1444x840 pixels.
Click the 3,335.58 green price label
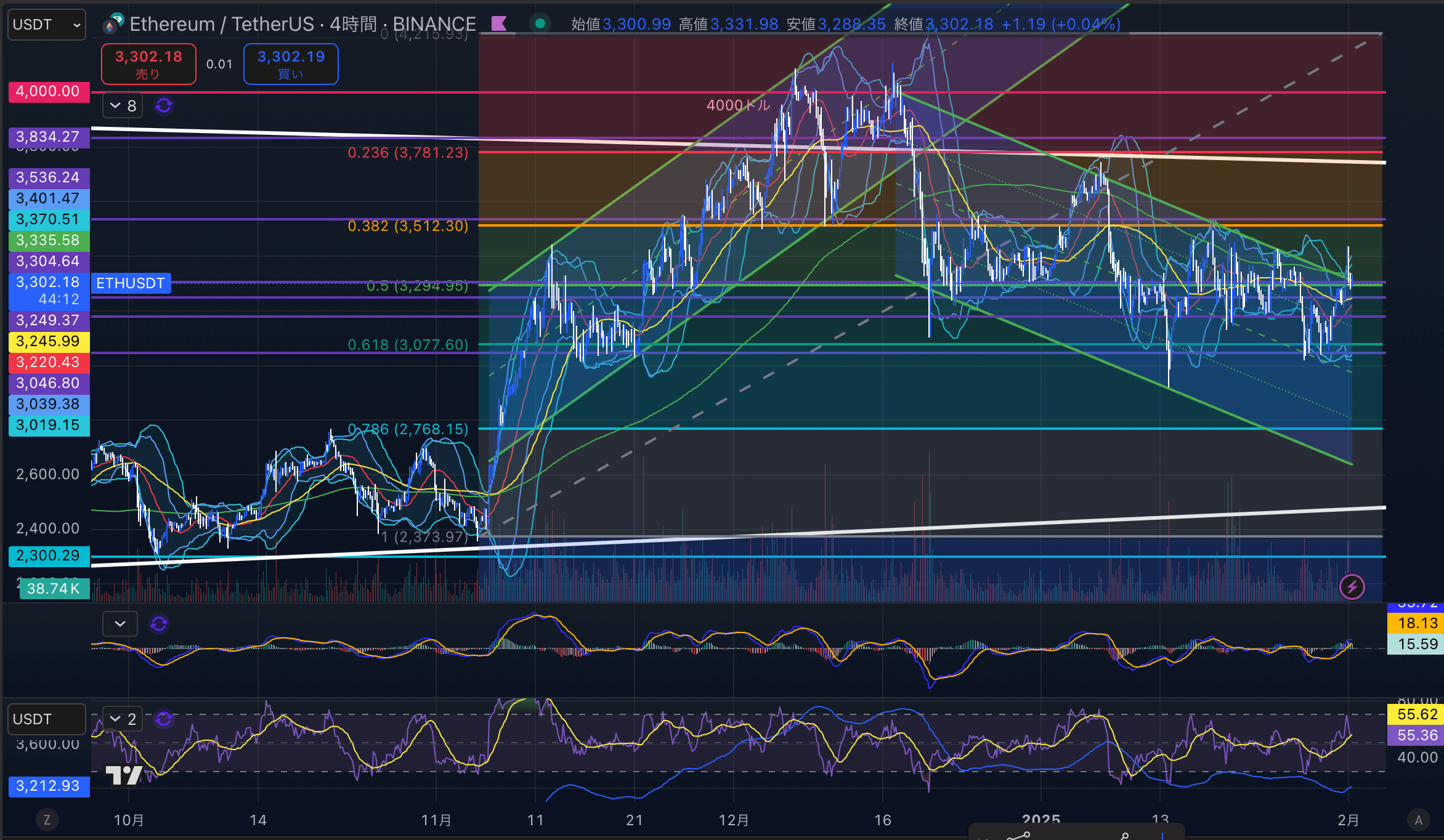tap(49, 241)
